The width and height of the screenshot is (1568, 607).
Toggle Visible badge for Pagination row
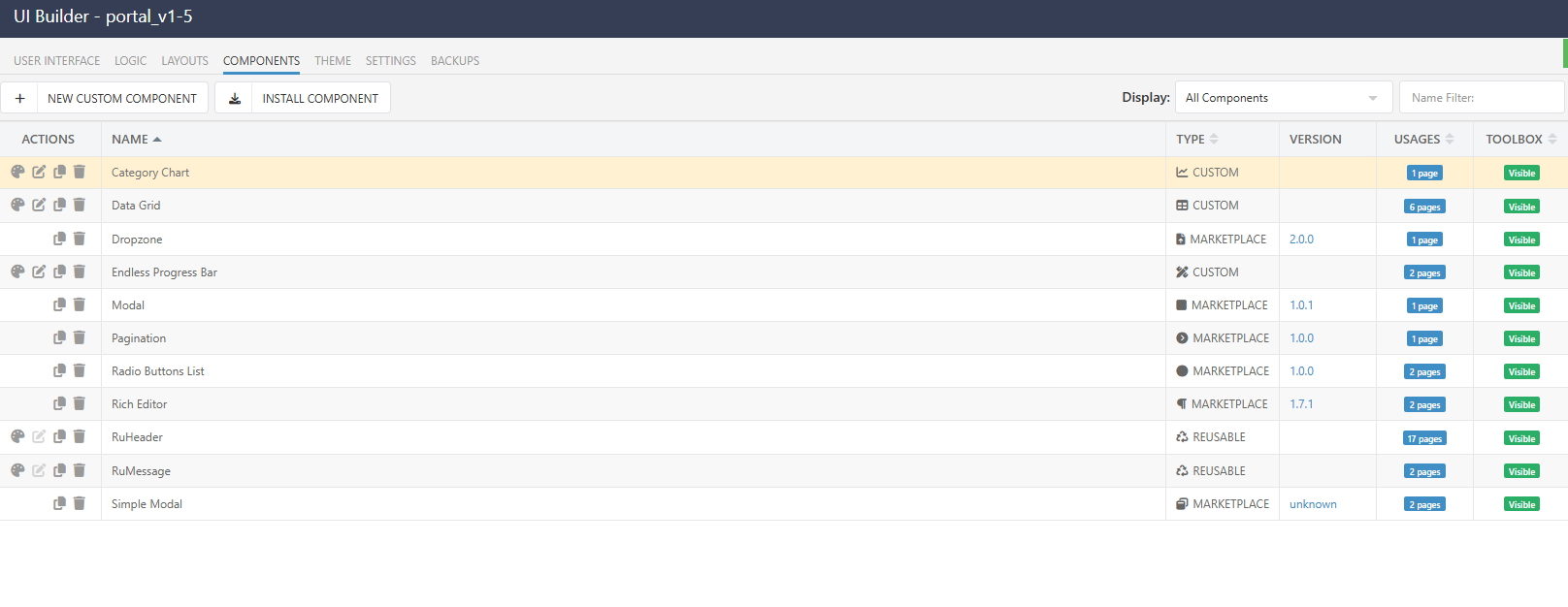point(1520,338)
